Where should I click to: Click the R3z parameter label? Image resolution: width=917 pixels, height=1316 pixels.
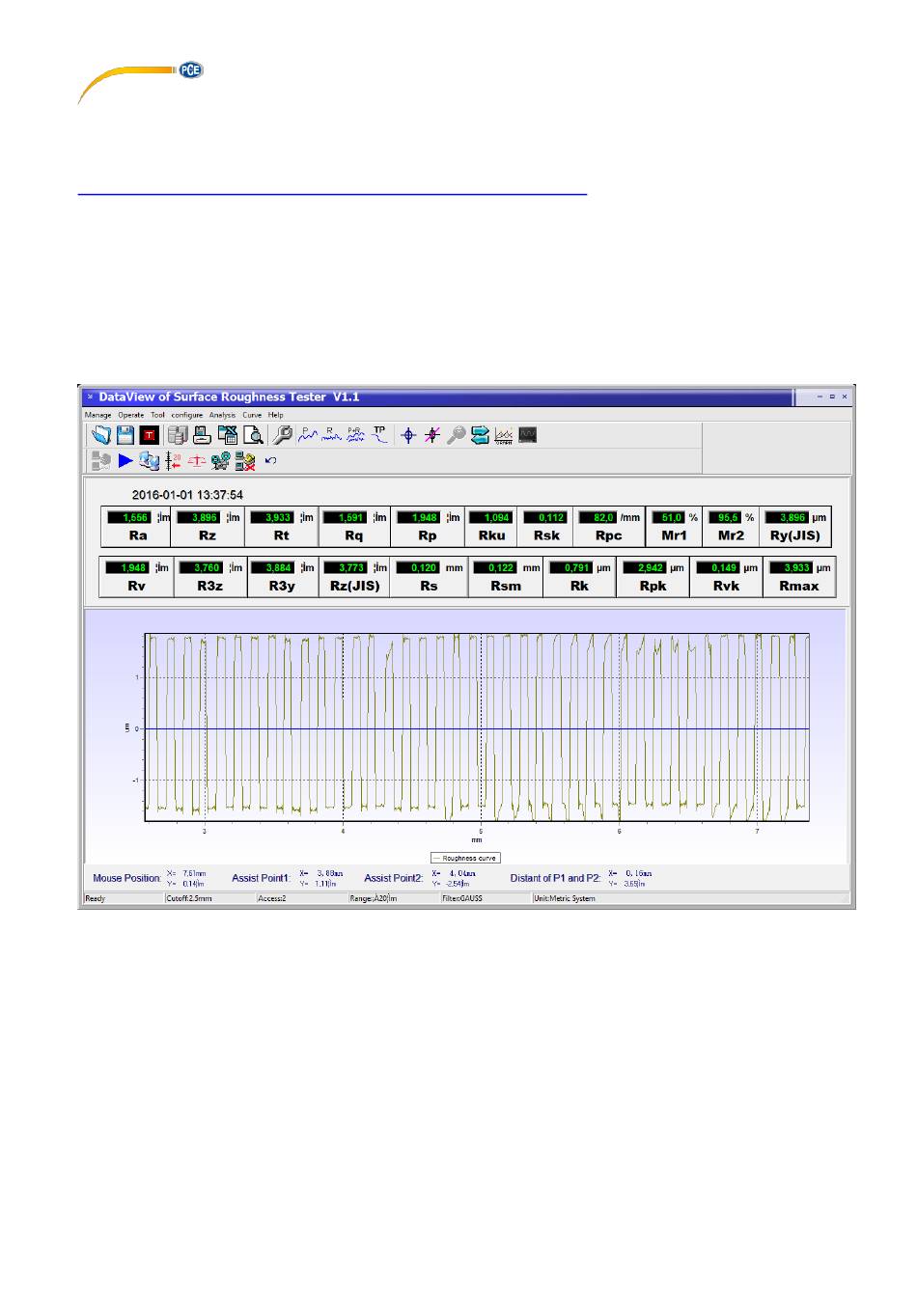(209, 586)
